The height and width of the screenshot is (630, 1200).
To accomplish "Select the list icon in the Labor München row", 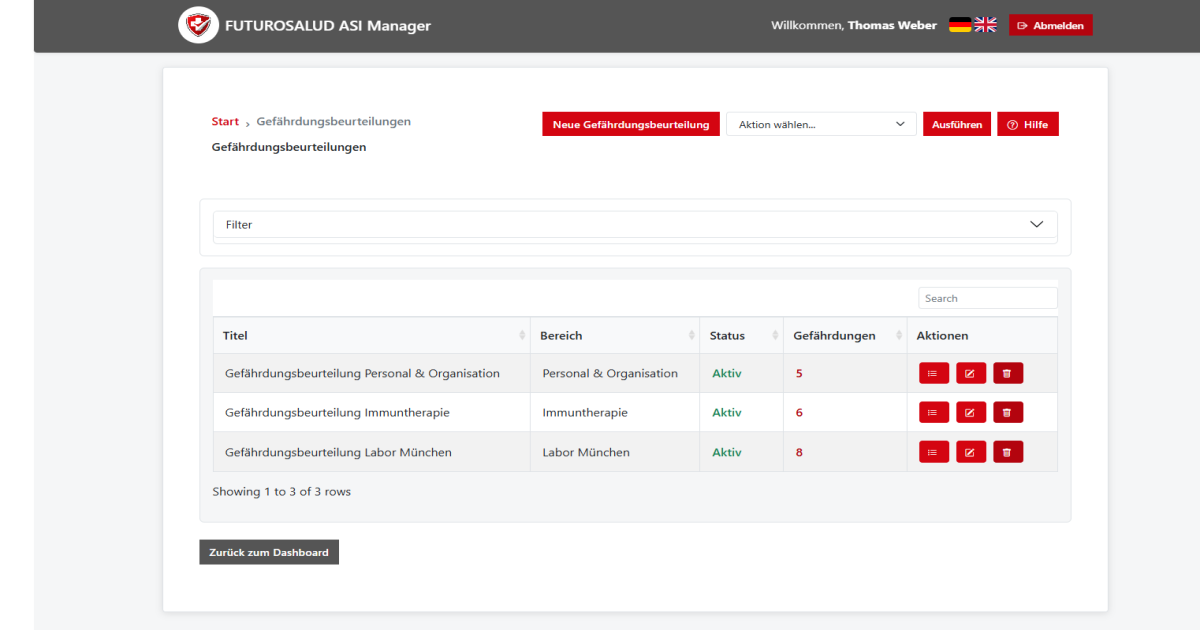I will [x=933, y=451].
